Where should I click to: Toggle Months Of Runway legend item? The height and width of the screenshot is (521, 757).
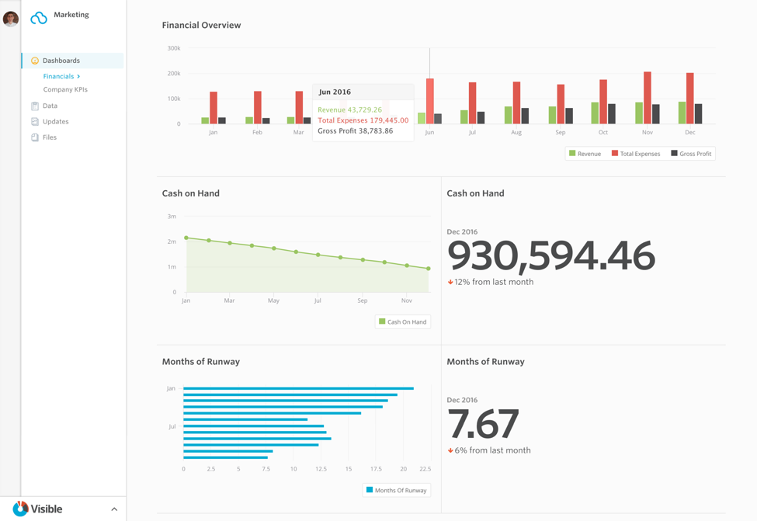(396, 490)
